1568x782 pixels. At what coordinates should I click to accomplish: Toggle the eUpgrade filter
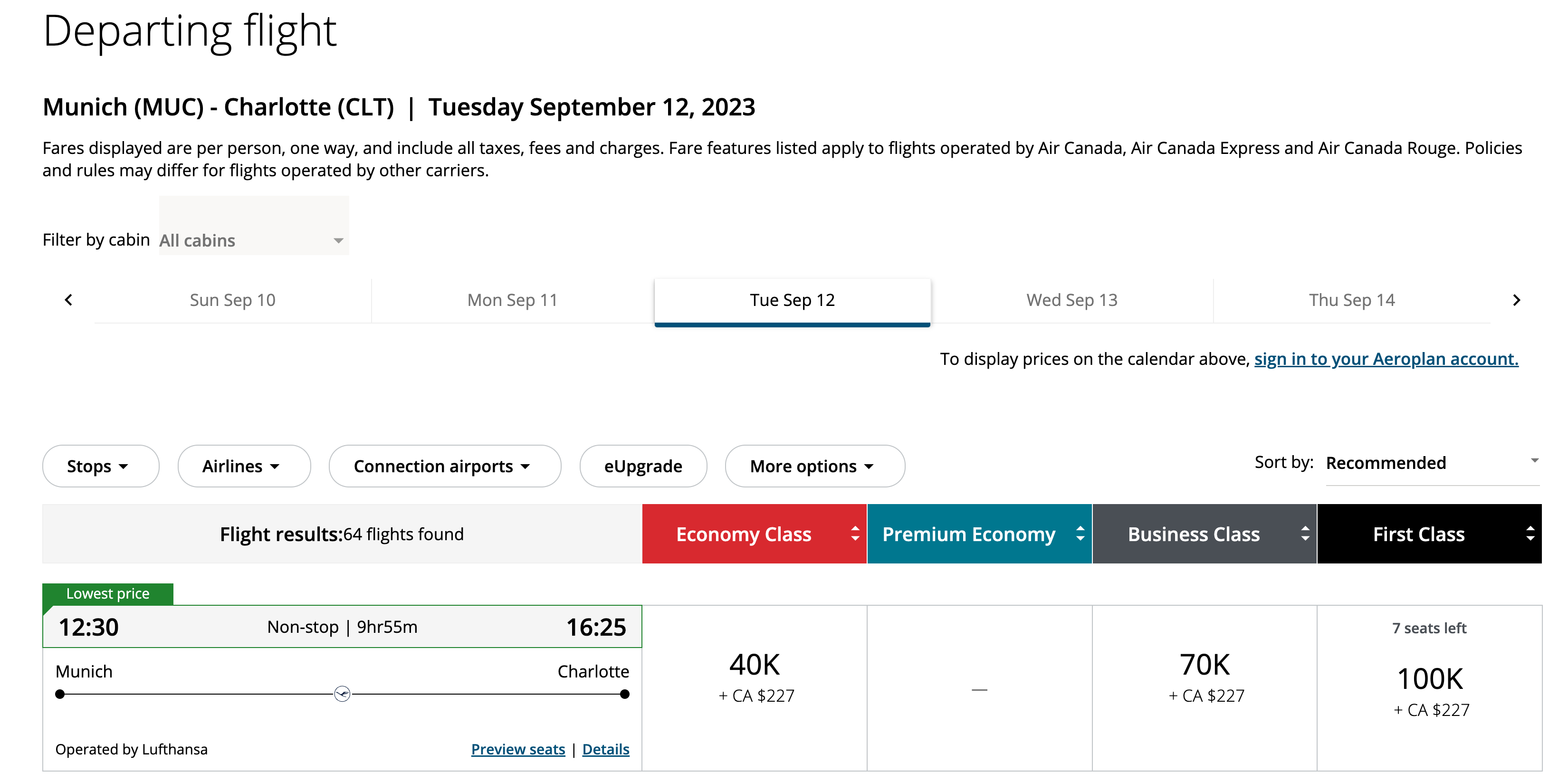[x=643, y=466]
